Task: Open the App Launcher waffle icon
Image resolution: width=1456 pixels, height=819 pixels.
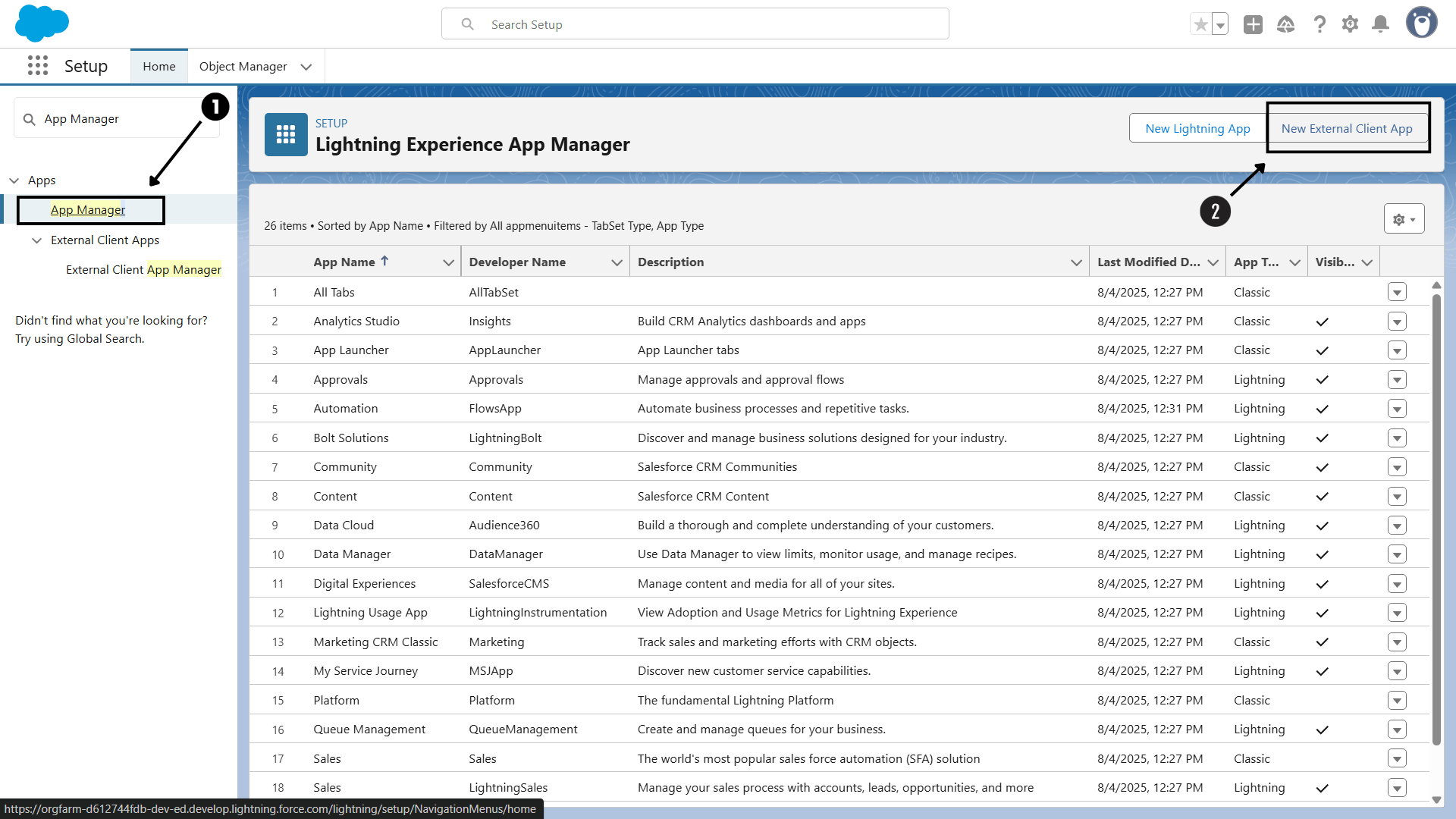Action: 38,66
